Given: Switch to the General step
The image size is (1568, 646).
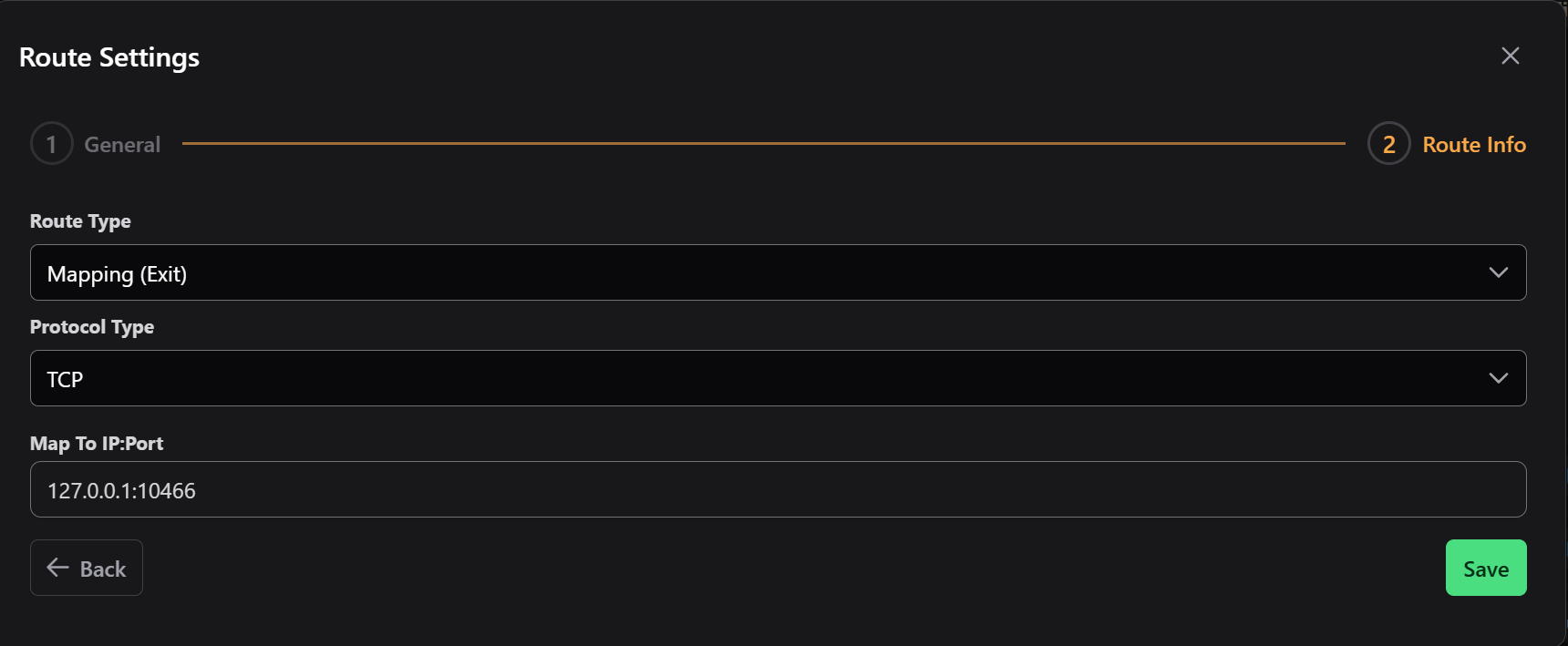Looking at the screenshot, I should coord(121,144).
